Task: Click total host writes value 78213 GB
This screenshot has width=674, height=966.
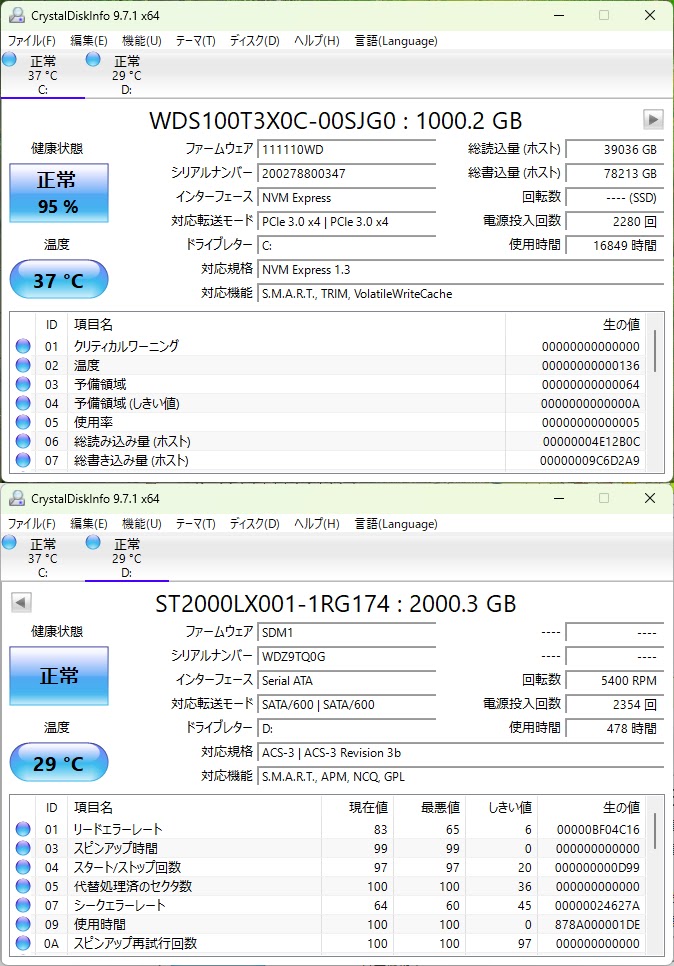Action: pos(615,174)
